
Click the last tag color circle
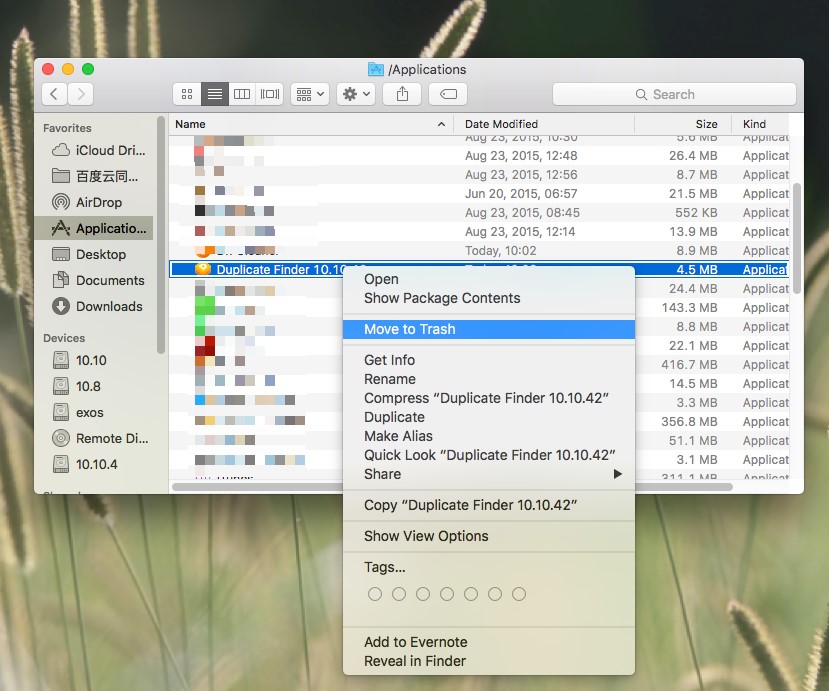tap(519, 594)
